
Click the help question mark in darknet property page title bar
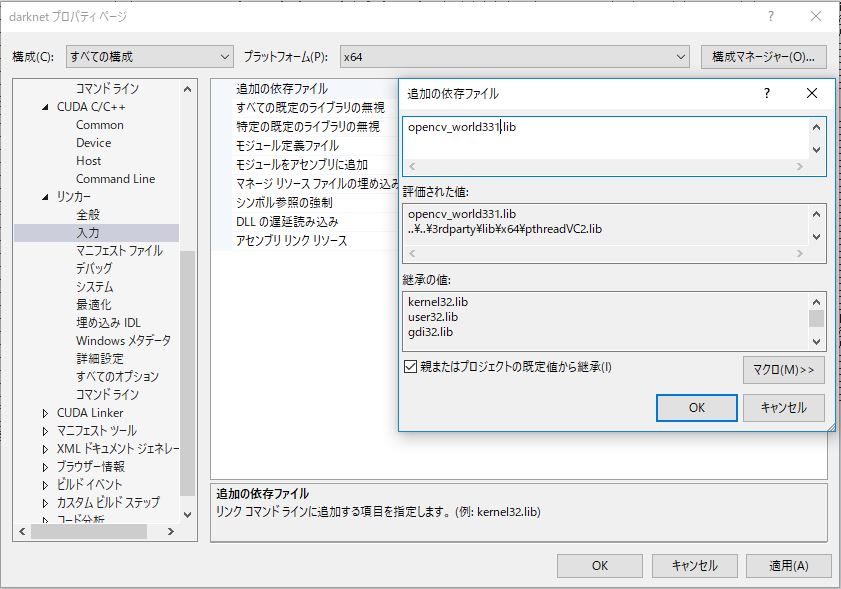(771, 17)
